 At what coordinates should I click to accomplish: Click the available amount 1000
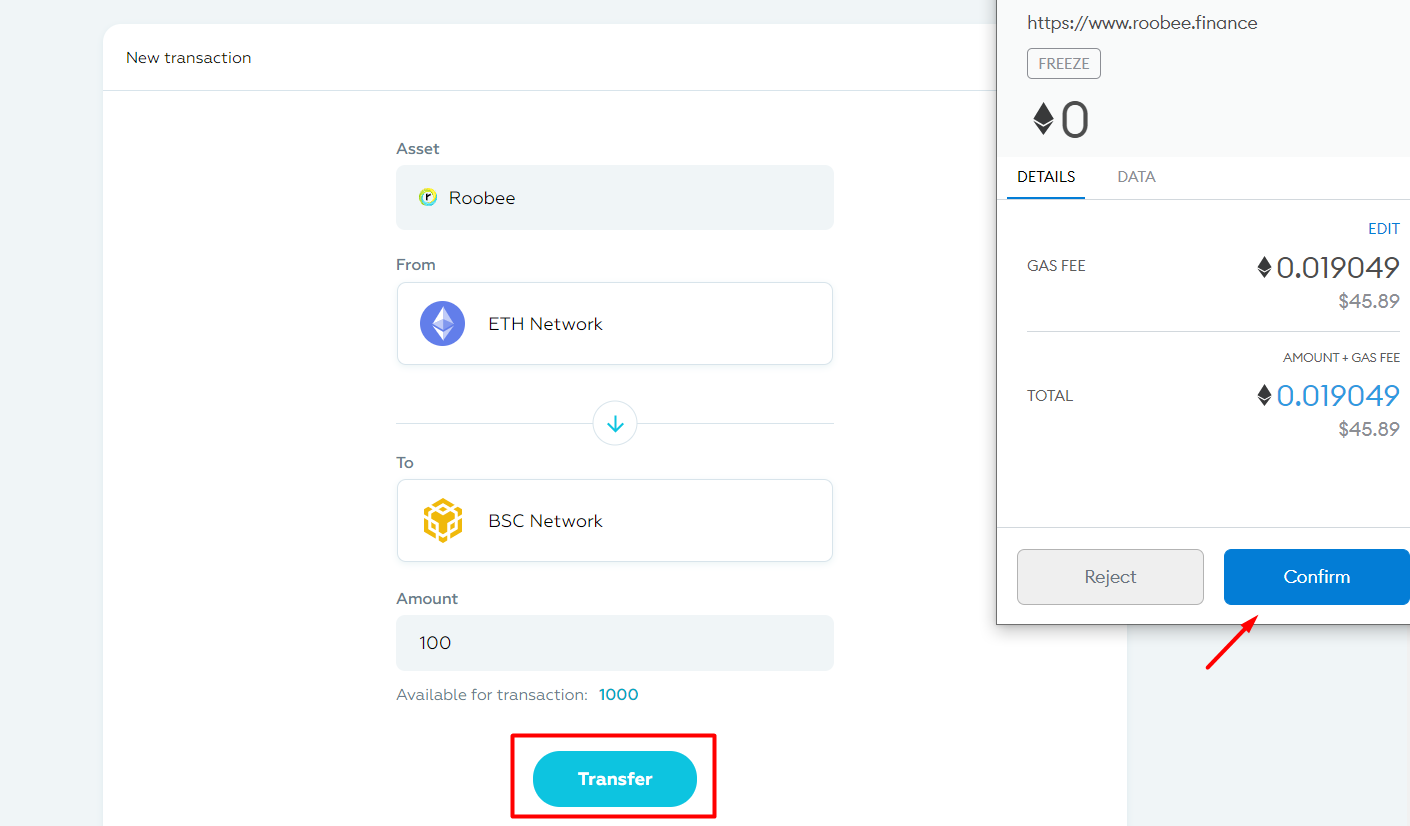(618, 695)
